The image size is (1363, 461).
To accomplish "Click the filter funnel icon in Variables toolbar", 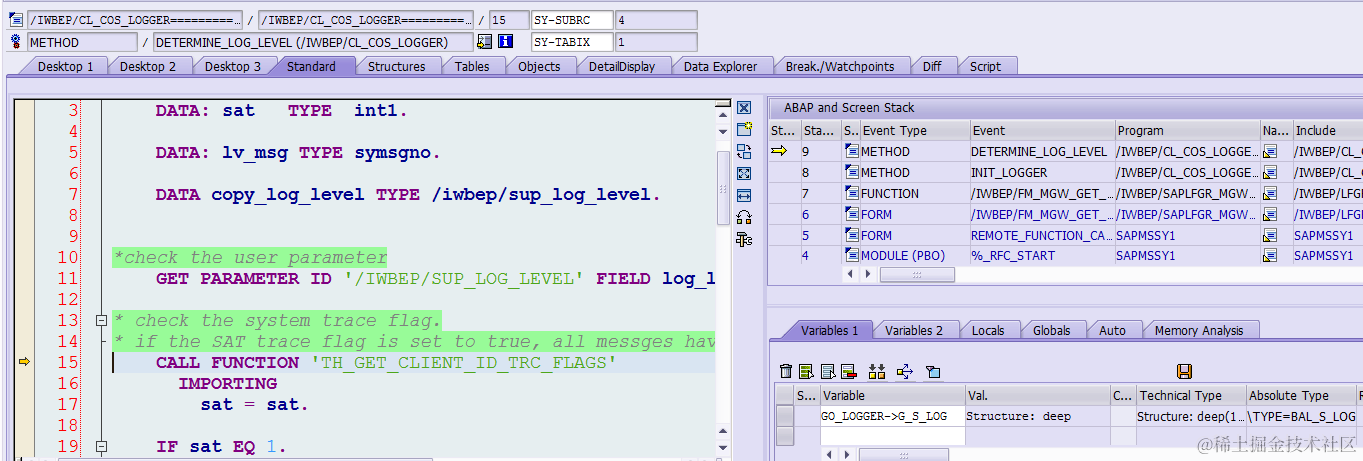I will [x=933, y=371].
